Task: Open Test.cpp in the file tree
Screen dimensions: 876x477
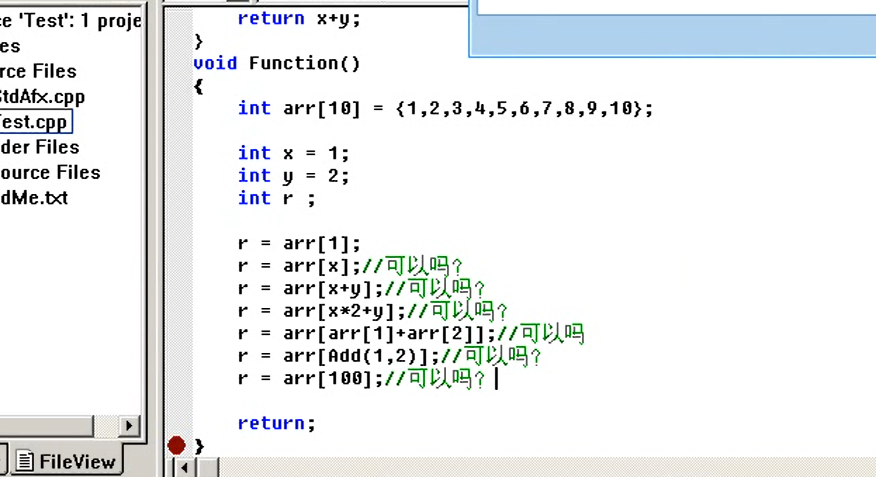Action: [x=35, y=122]
